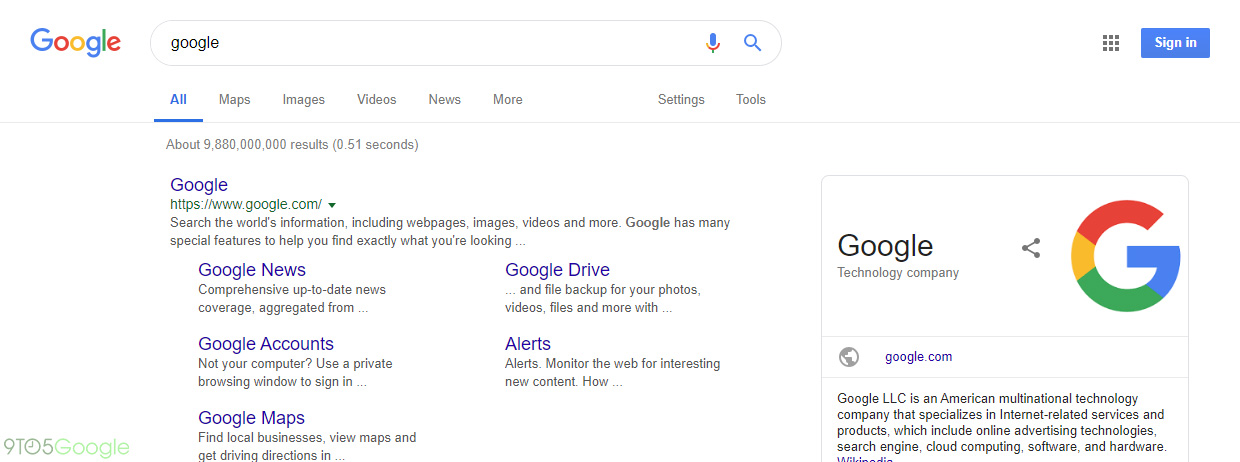Open the Settings menu
Image resolution: width=1240 pixels, height=462 pixels.
681,100
